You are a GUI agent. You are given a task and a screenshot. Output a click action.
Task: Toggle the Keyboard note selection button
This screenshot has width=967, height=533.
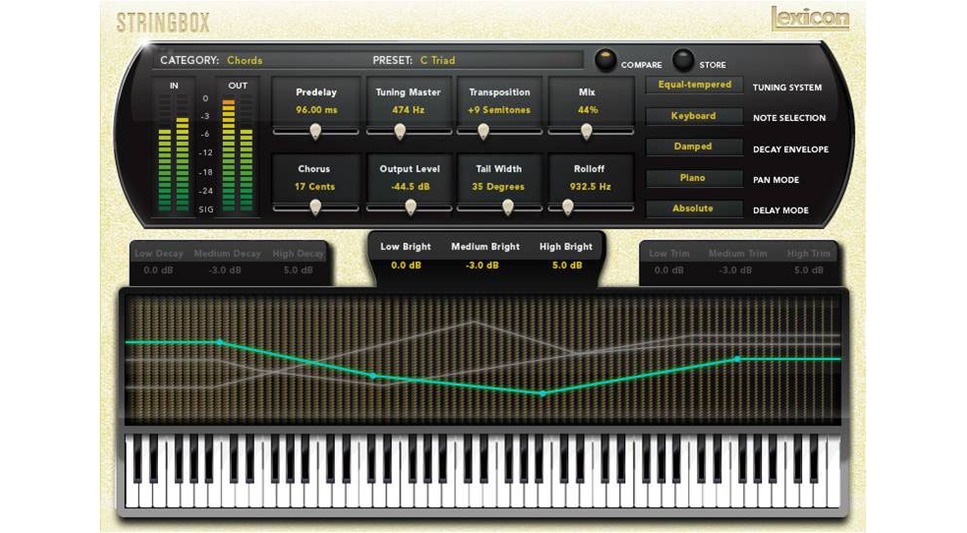point(694,116)
